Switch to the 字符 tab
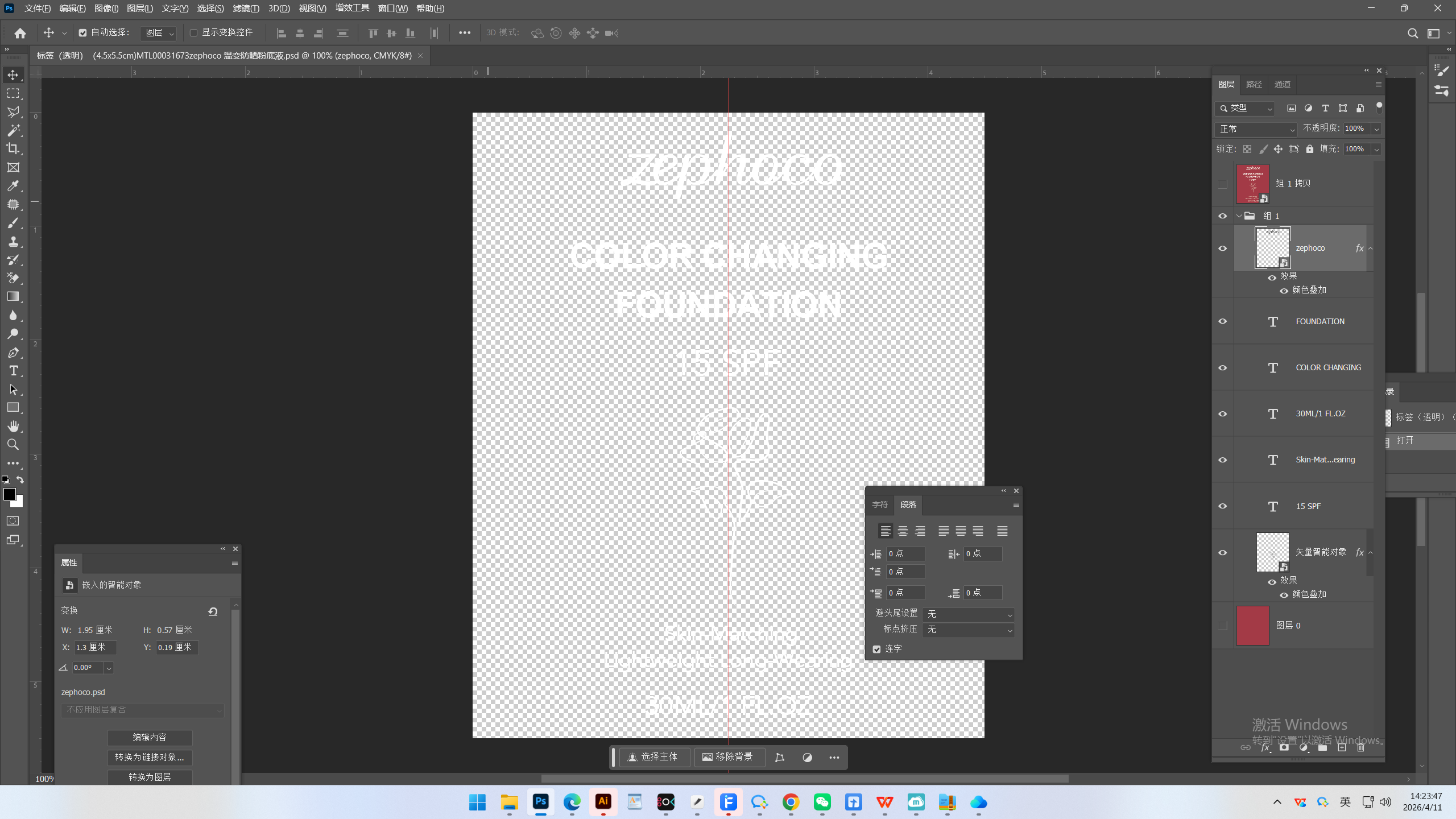This screenshot has width=1456, height=819. pos(880,505)
